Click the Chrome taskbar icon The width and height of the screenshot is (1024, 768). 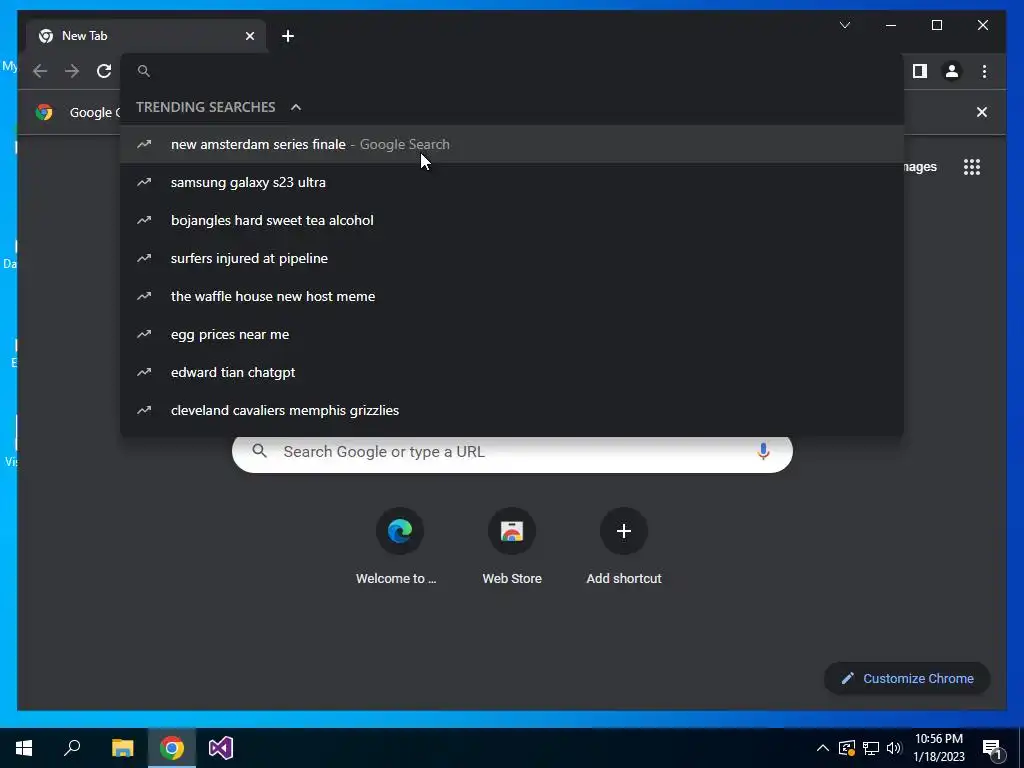(x=172, y=748)
